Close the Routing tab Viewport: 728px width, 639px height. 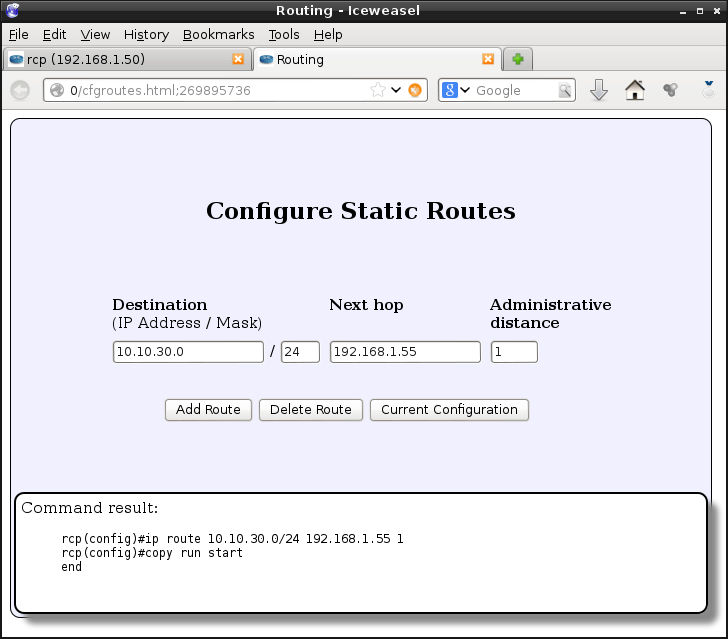[x=488, y=59]
